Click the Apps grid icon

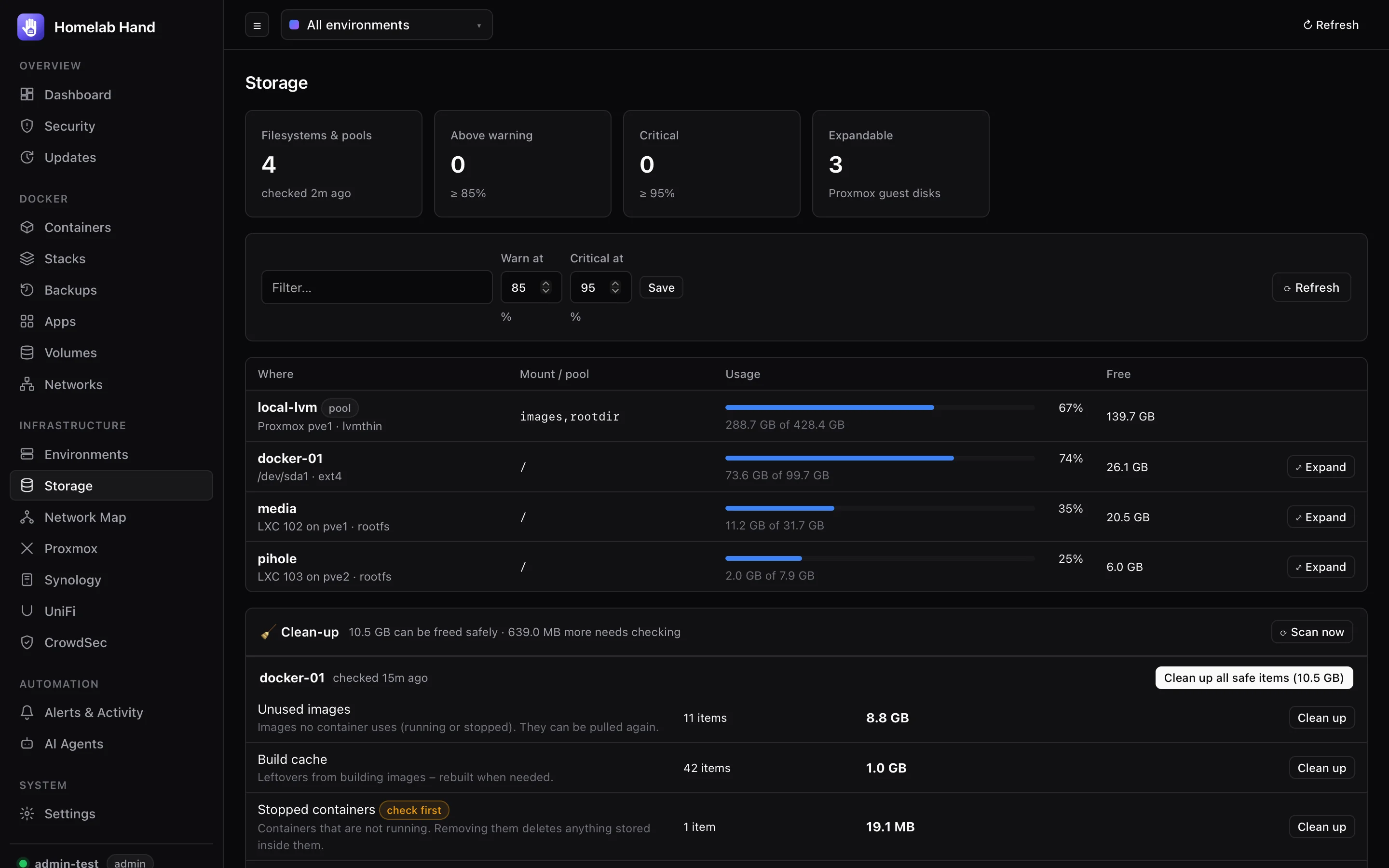pos(27,321)
